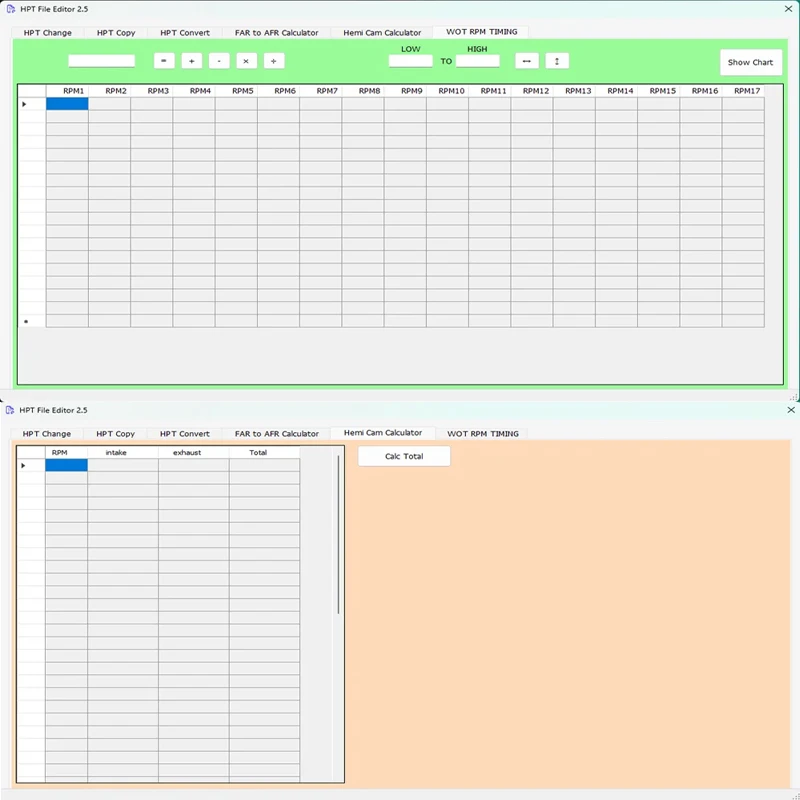Open HPT Convert tab in bottom window
The image size is (800, 800).
click(185, 434)
